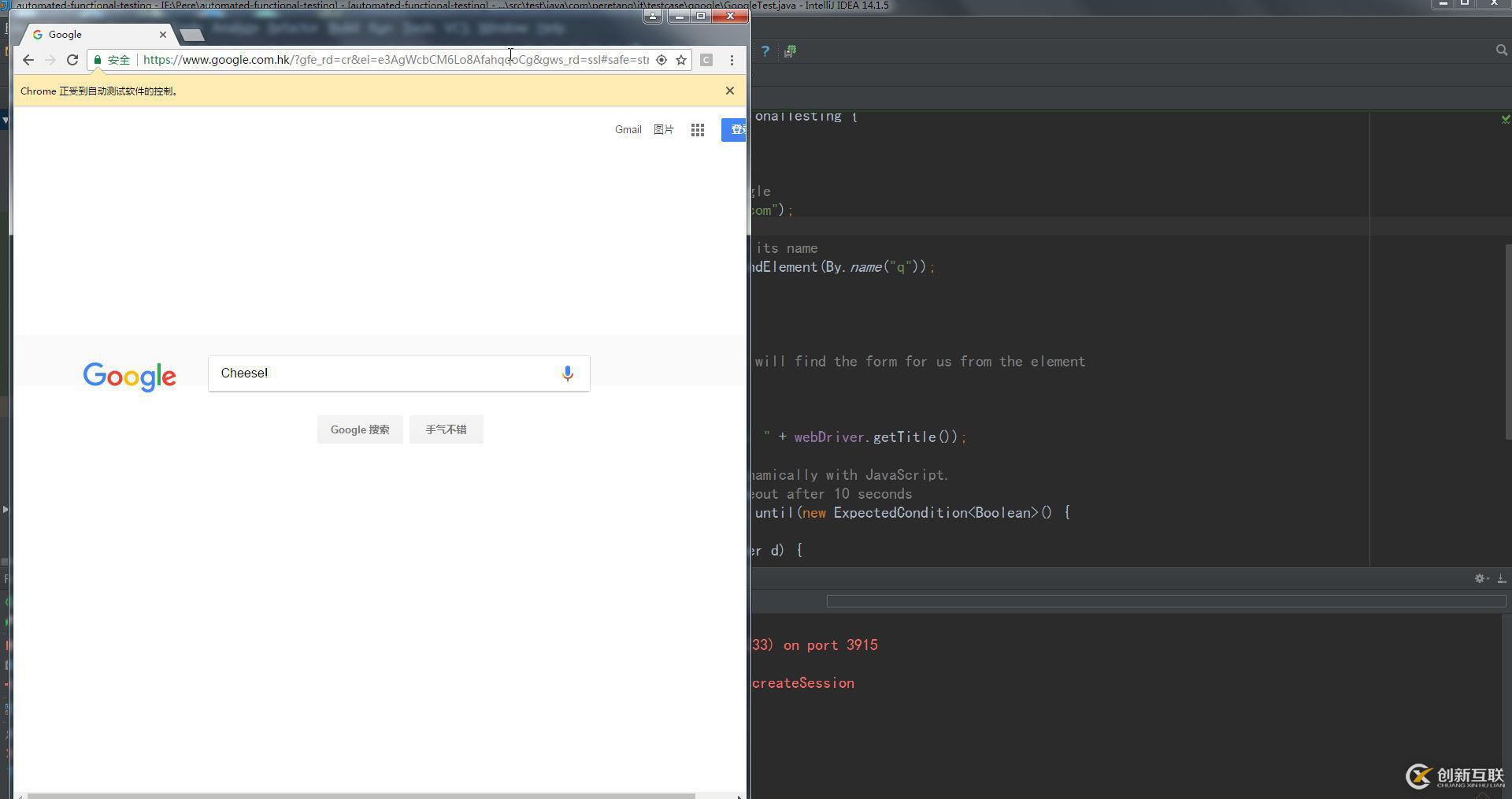
Task: Reload the Google page in Chrome
Action: (x=72, y=60)
